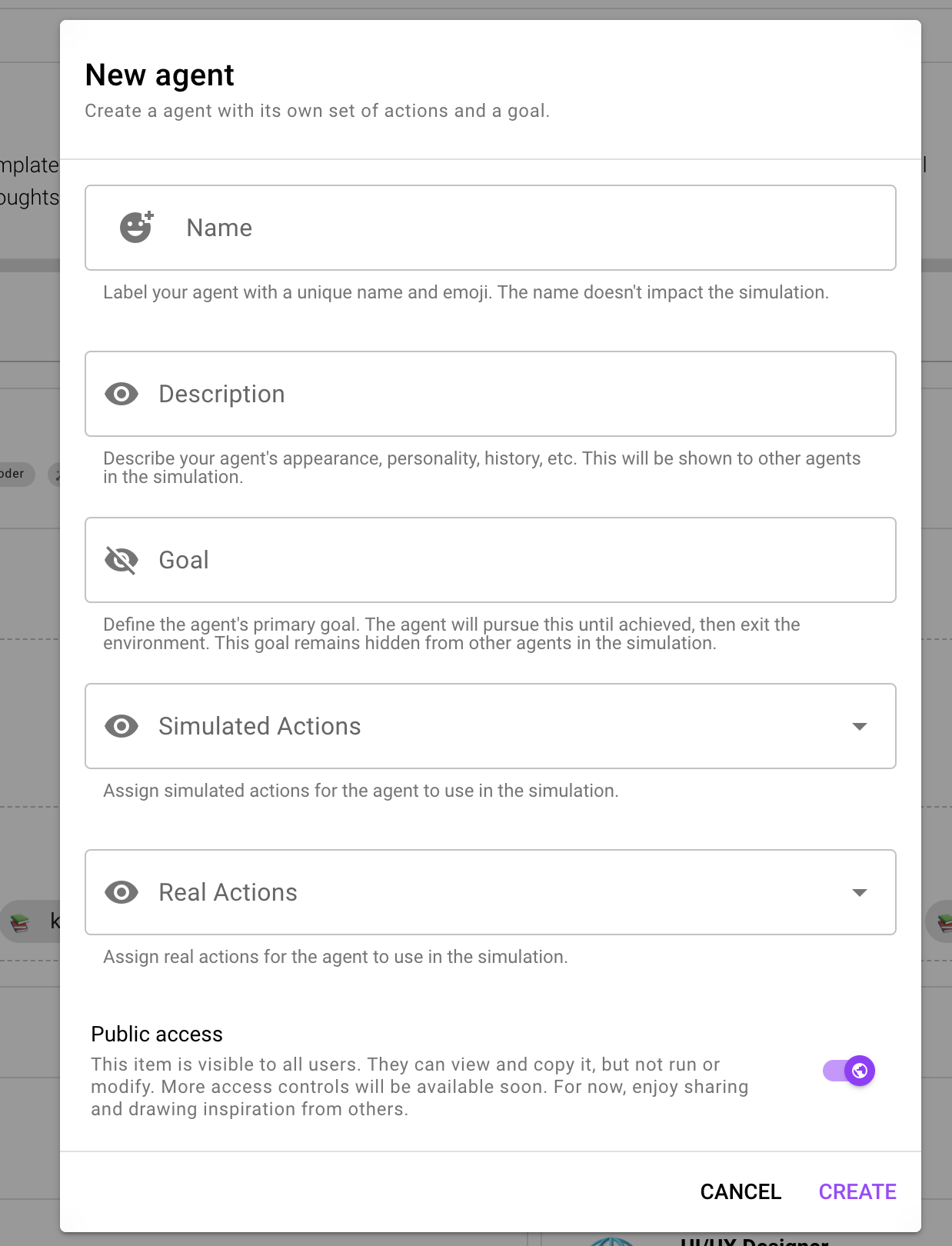Image resolution: width=952 pixels, height=1246 pixels.
Task: Focus the Name input field
Action: 491,228
